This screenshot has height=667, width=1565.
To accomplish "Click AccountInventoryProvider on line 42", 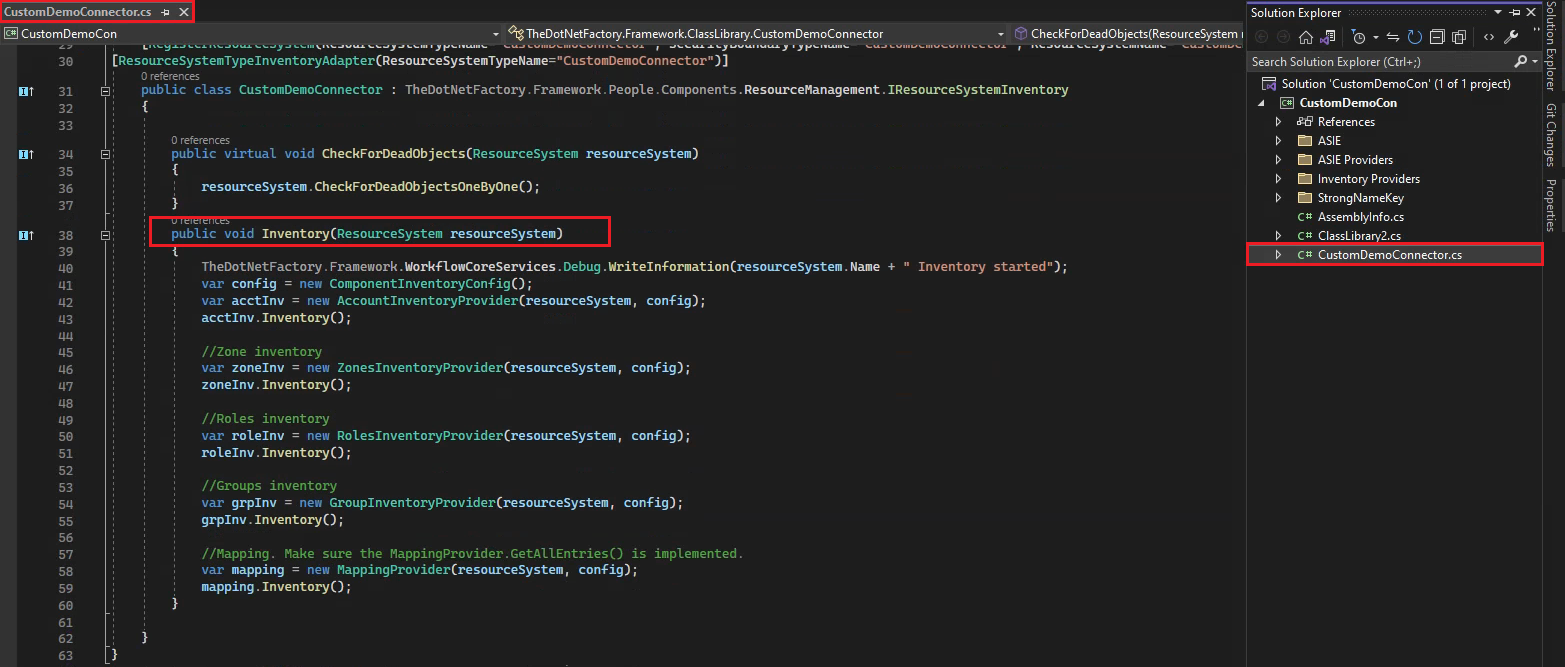I will 427,301.
